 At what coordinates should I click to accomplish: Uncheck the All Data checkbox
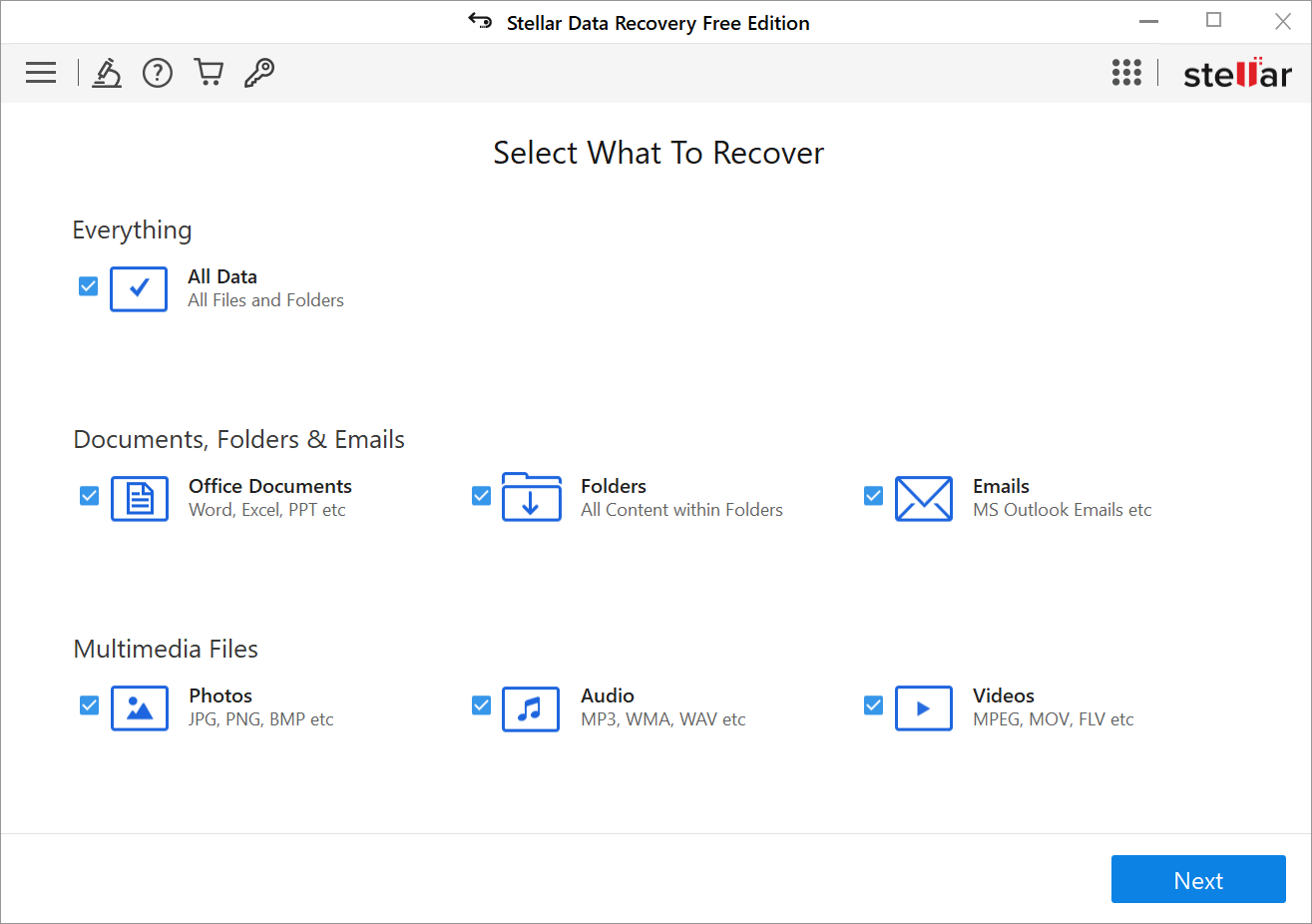(x=88, y=286)
